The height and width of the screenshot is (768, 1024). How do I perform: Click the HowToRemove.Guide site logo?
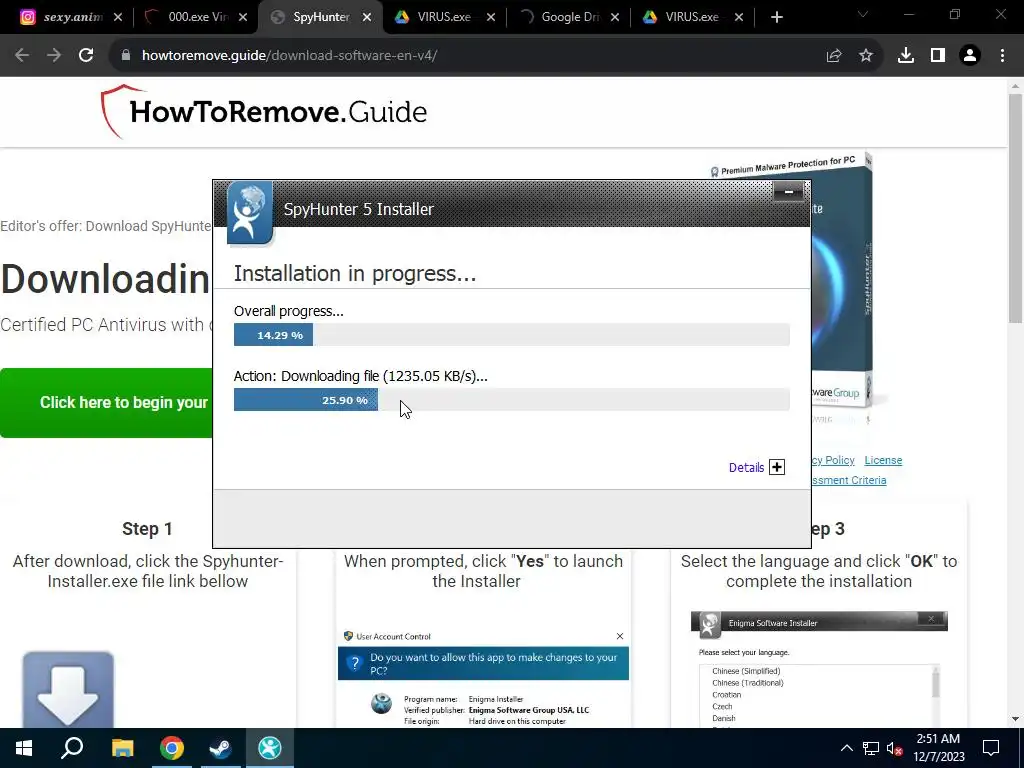264,112
